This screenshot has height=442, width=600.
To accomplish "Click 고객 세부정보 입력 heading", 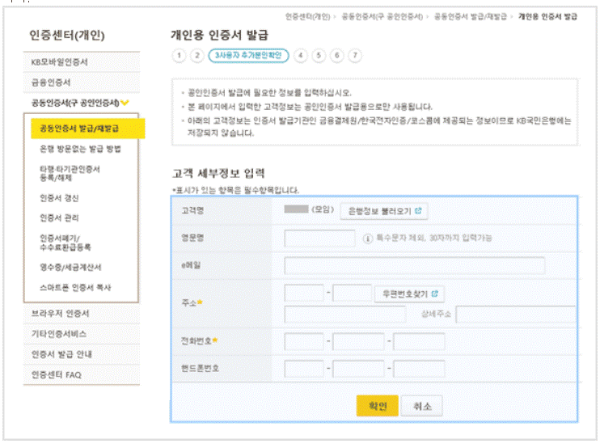I will point(218,173).
